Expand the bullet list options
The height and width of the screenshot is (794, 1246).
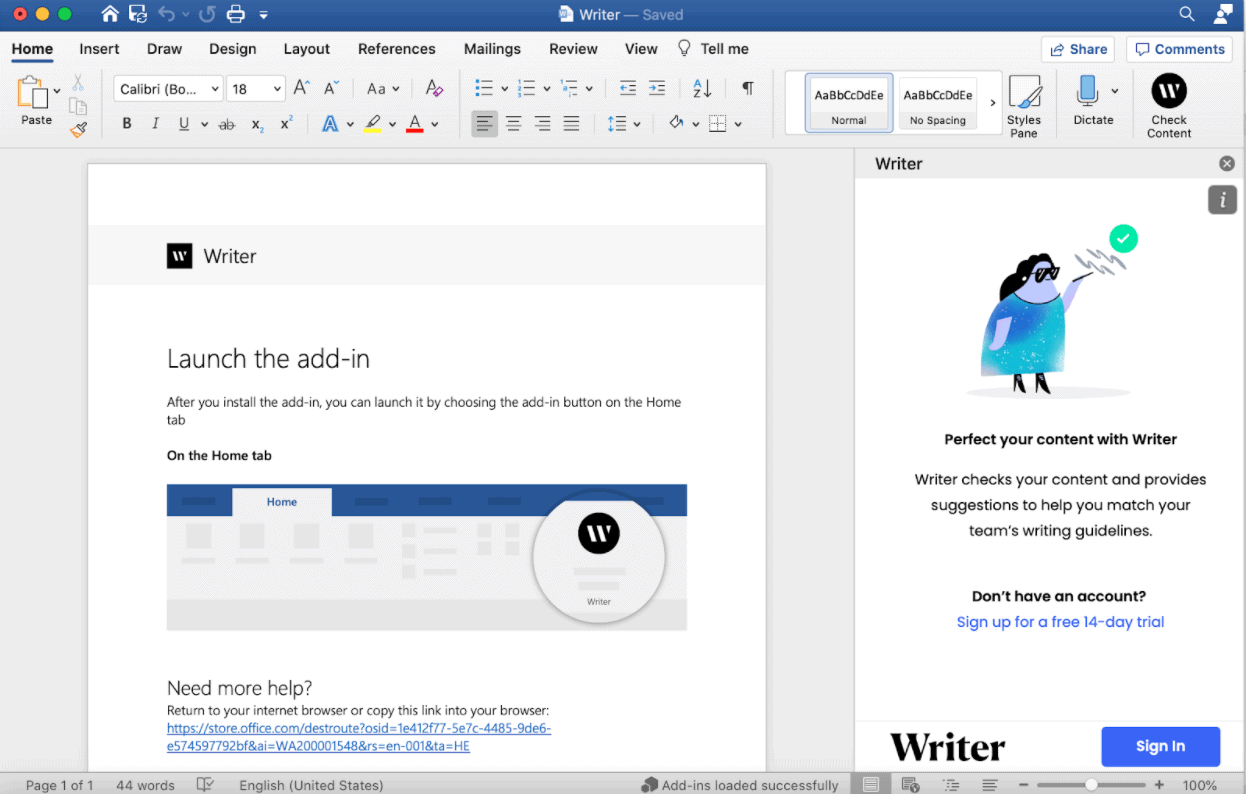[x=504, y=88]
